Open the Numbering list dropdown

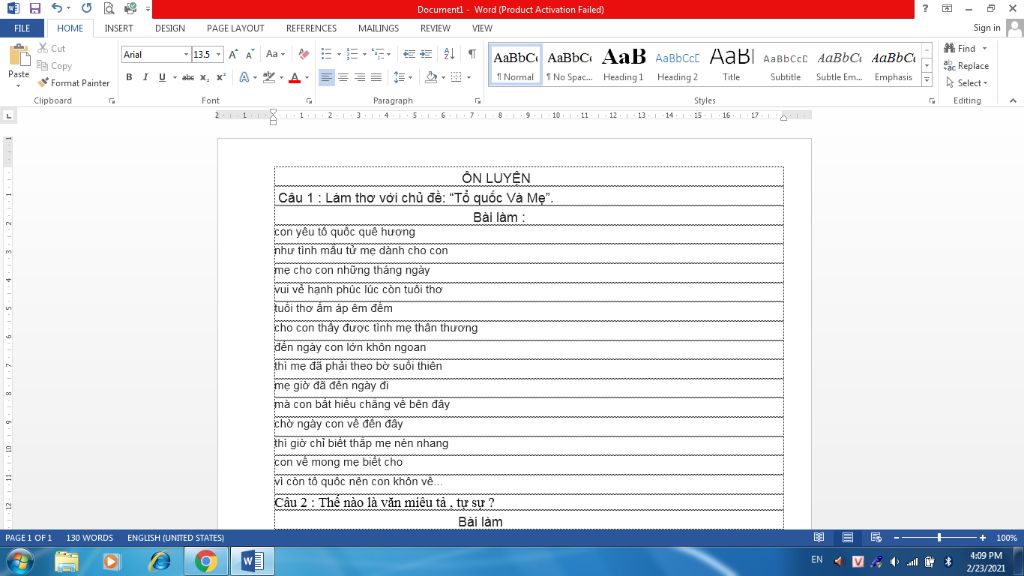tap(364, 55)
